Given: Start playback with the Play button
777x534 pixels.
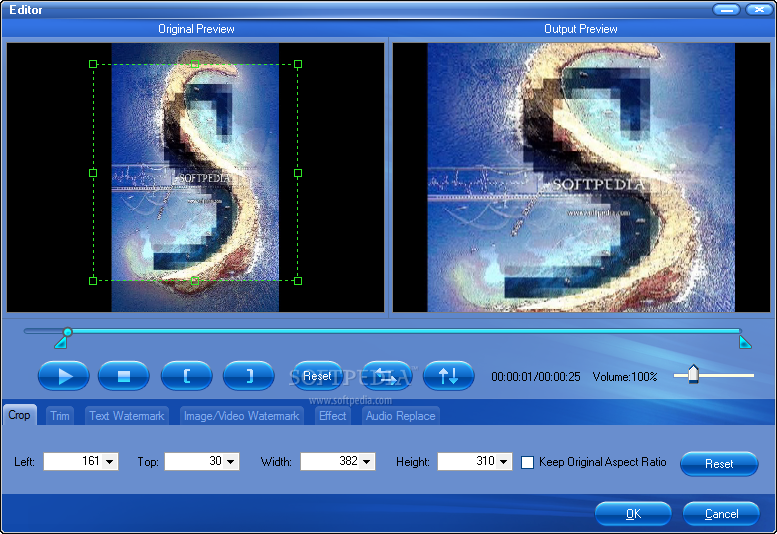Looking at the screenshot, I should (x=63, y=376).
